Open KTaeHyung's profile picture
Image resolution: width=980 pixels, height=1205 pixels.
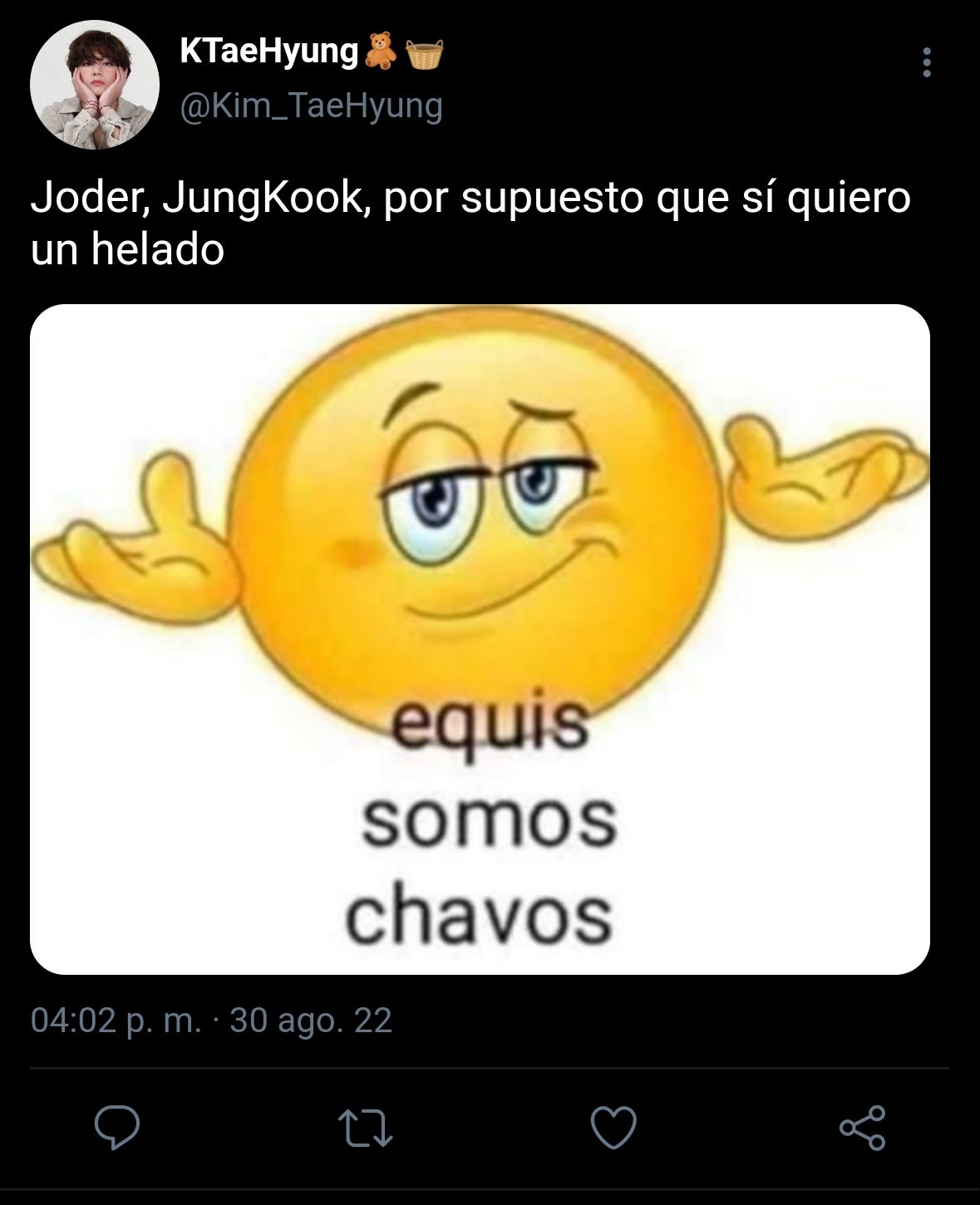[x=94, y=86]
